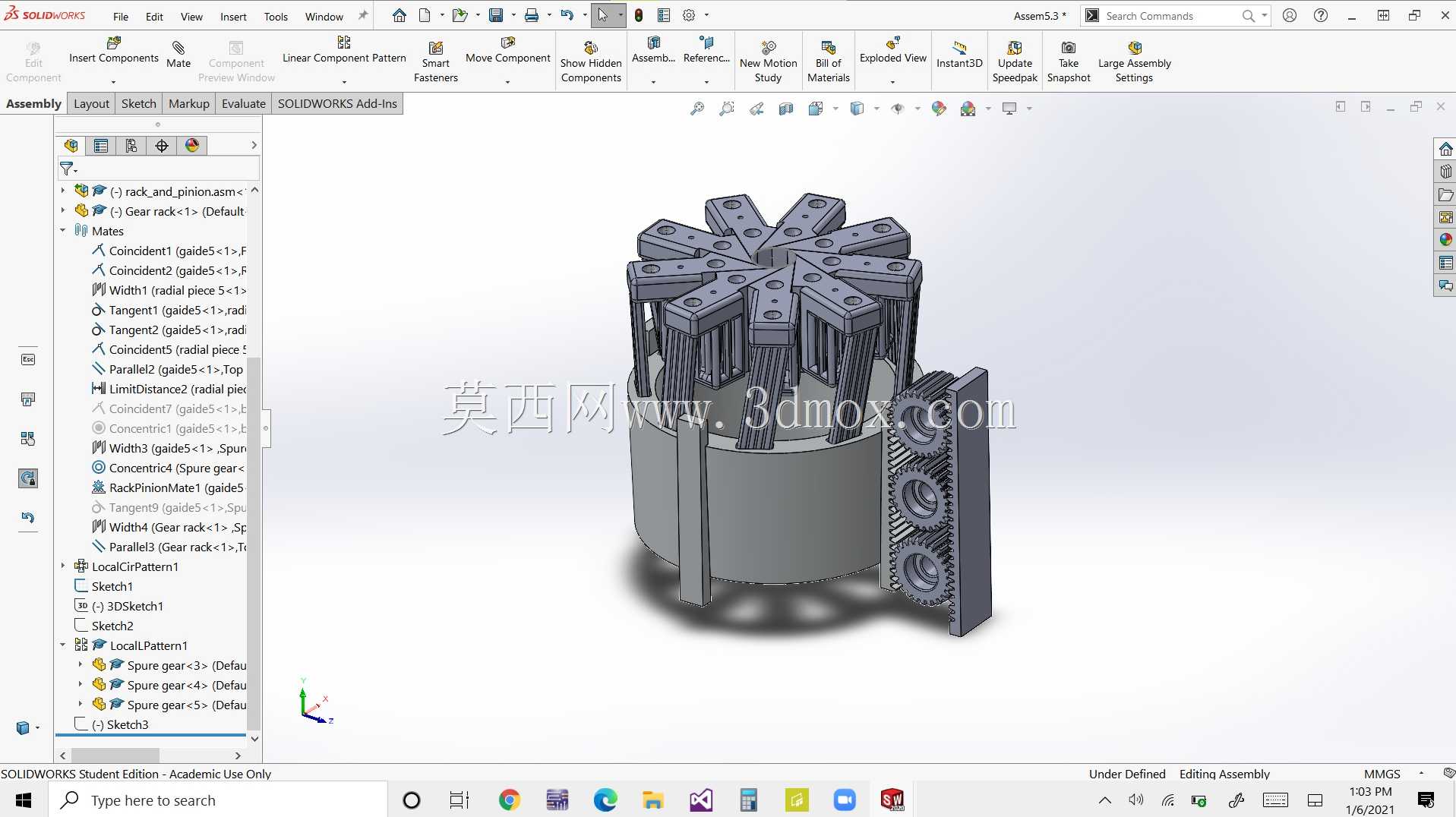The width and height of the screenshot is (1456, 817).
Task: Select the 3DSketch1 item
Action: 119,606
